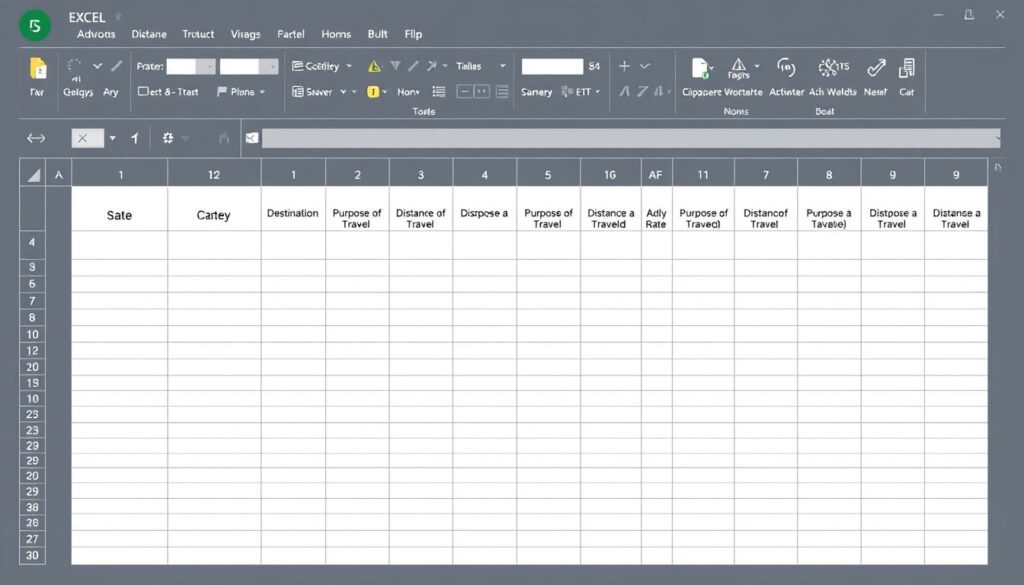The image size is (1024, 585).
Task: Open the second dropdown box beside Frater
Action: pos(249,66)
